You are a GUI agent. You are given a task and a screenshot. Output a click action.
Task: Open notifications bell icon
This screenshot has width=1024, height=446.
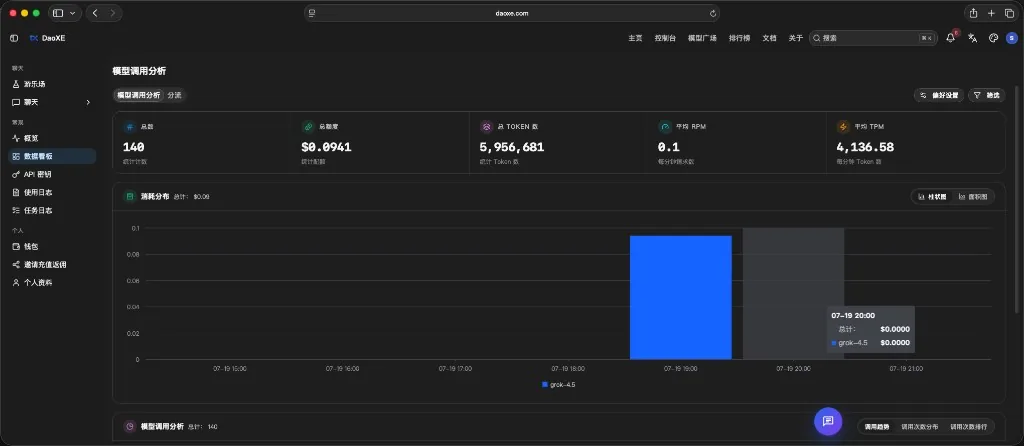click(x=950, y=39)
